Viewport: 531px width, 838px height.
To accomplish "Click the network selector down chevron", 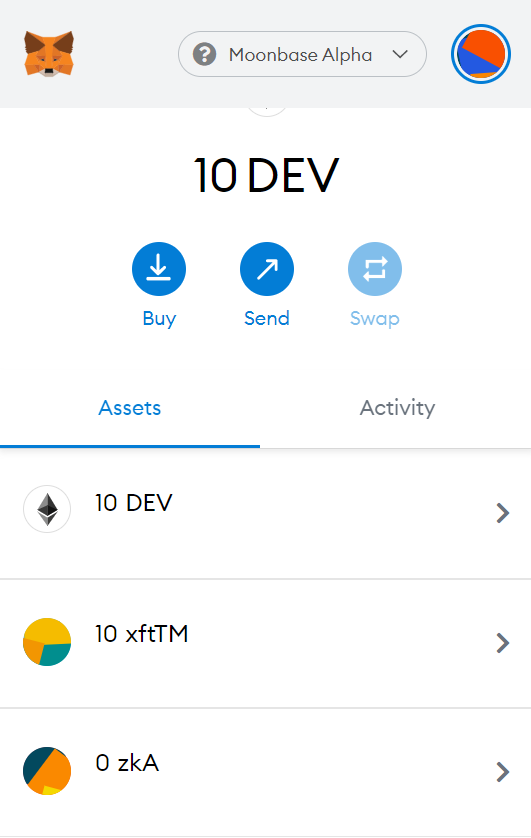I will tap(400, 54).
